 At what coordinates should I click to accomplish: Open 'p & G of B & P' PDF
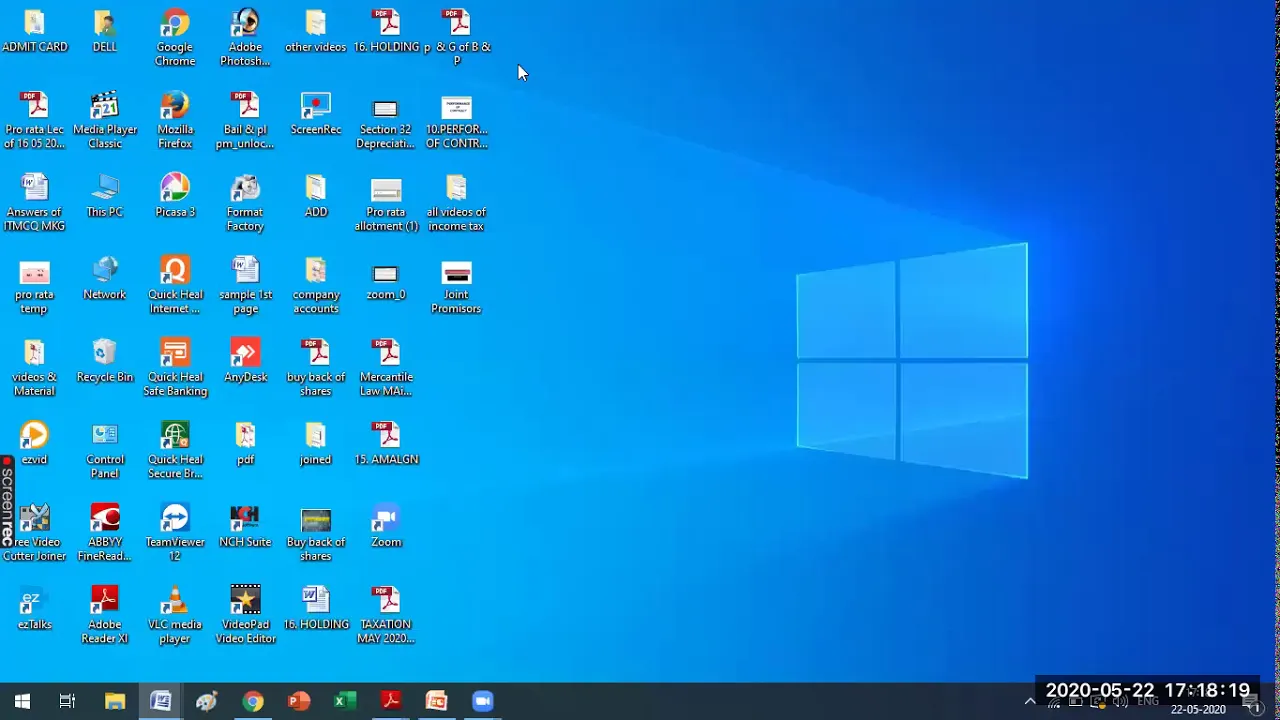(x=456, y=38)
